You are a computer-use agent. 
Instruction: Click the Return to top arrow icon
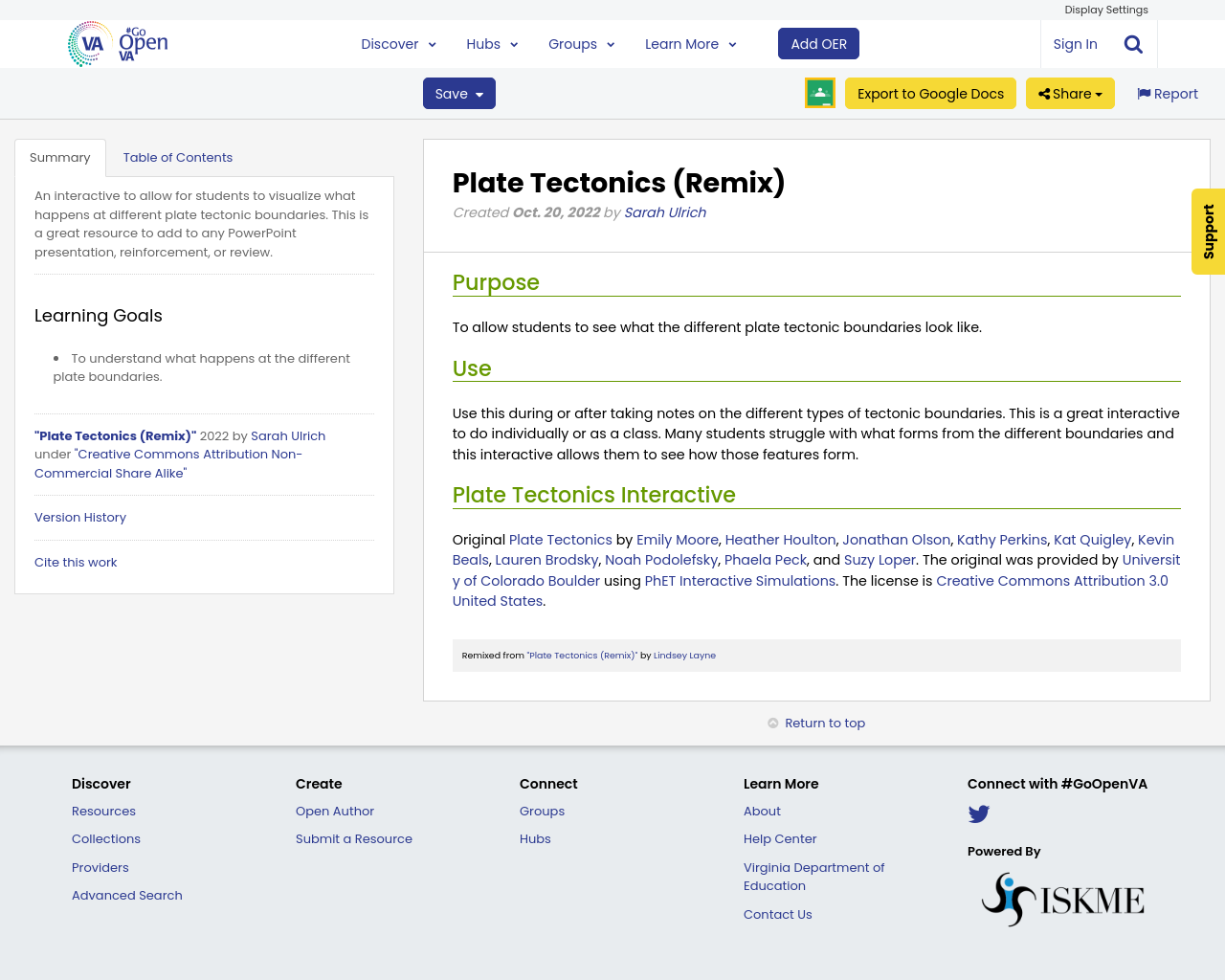coord(771,722)
